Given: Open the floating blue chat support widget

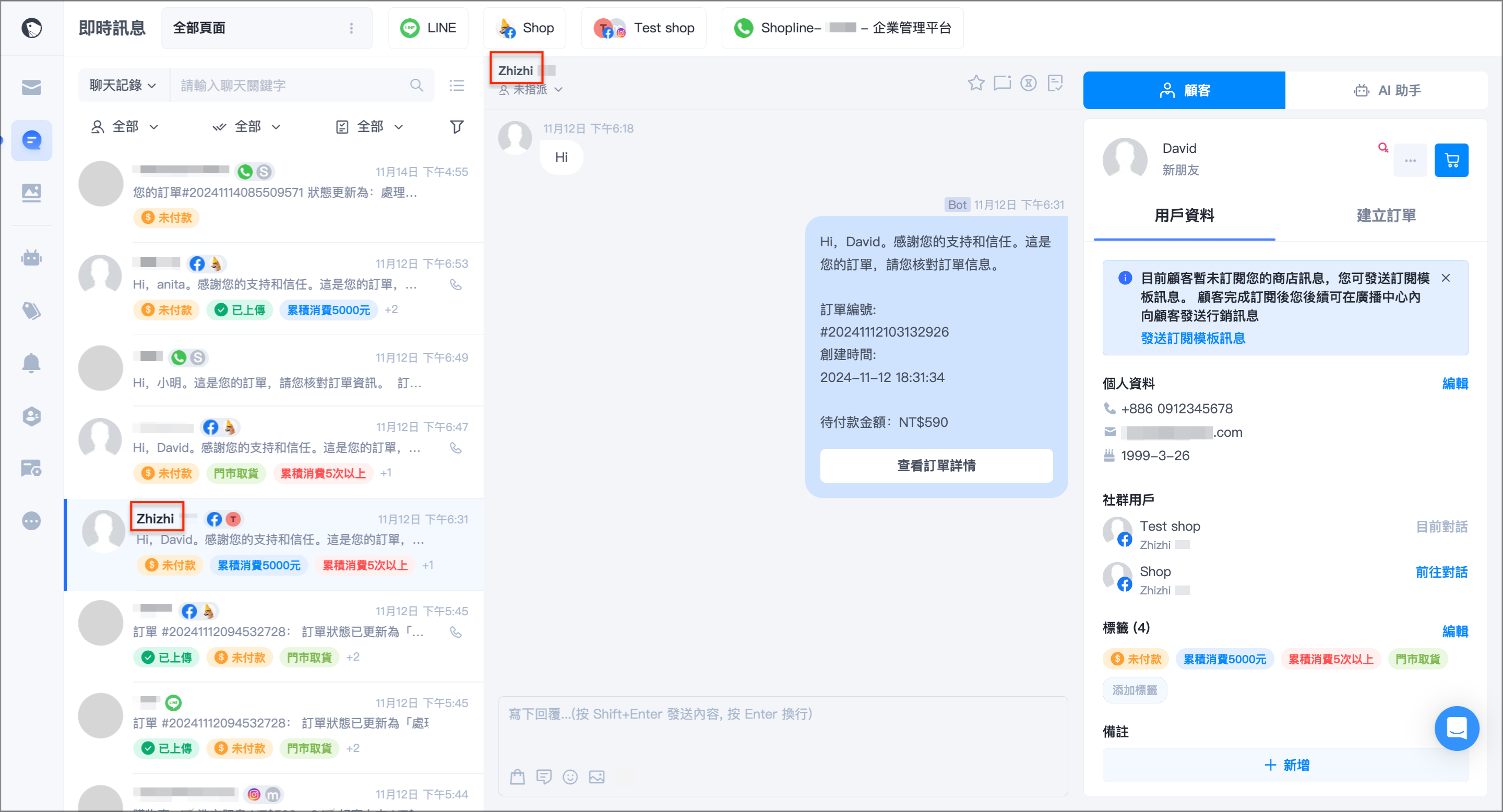Looking at the screenshot, I should [x=1457, y=728].
